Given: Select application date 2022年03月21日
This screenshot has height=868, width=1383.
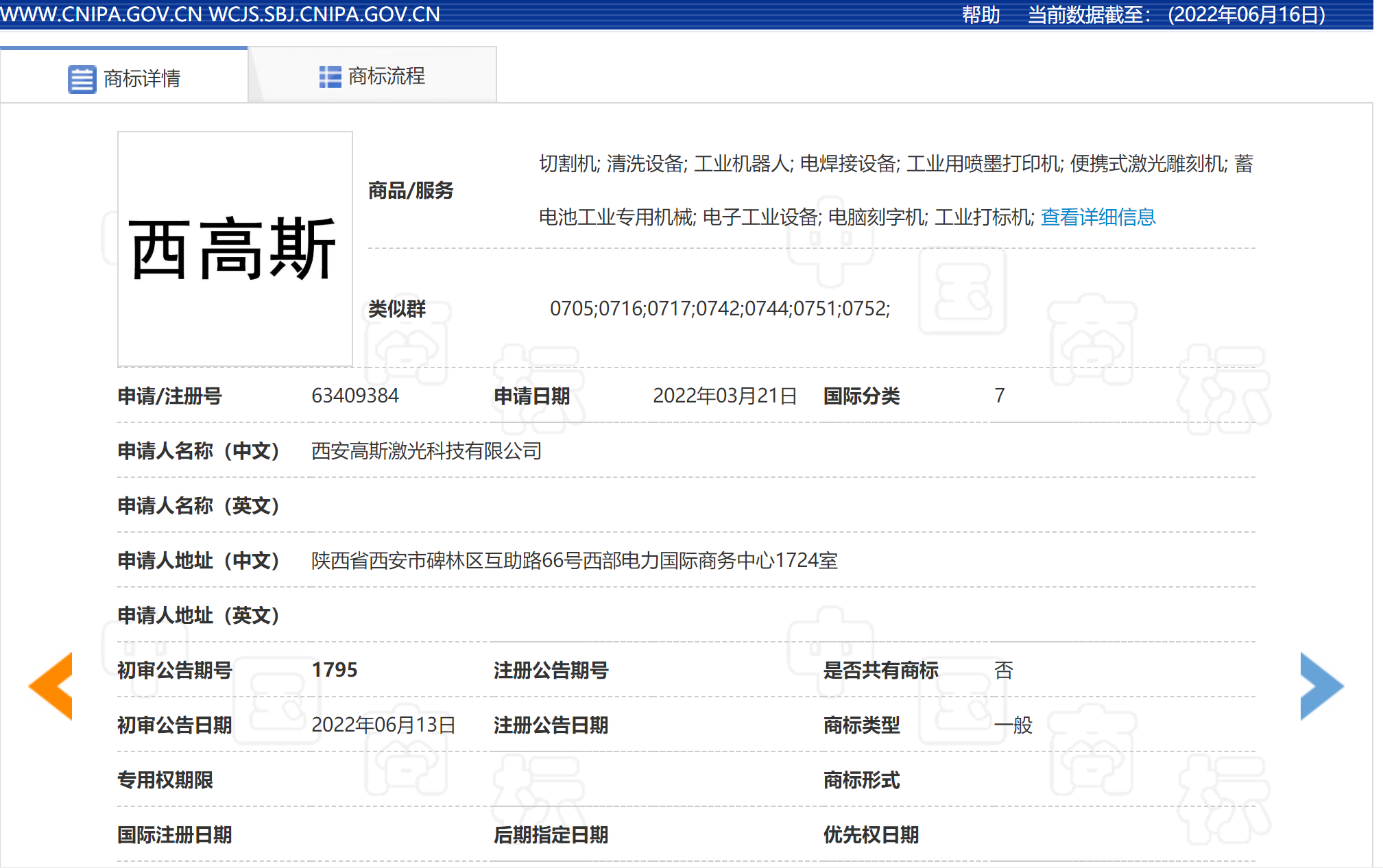Looking at the screenshot, I should click(725, 396).
